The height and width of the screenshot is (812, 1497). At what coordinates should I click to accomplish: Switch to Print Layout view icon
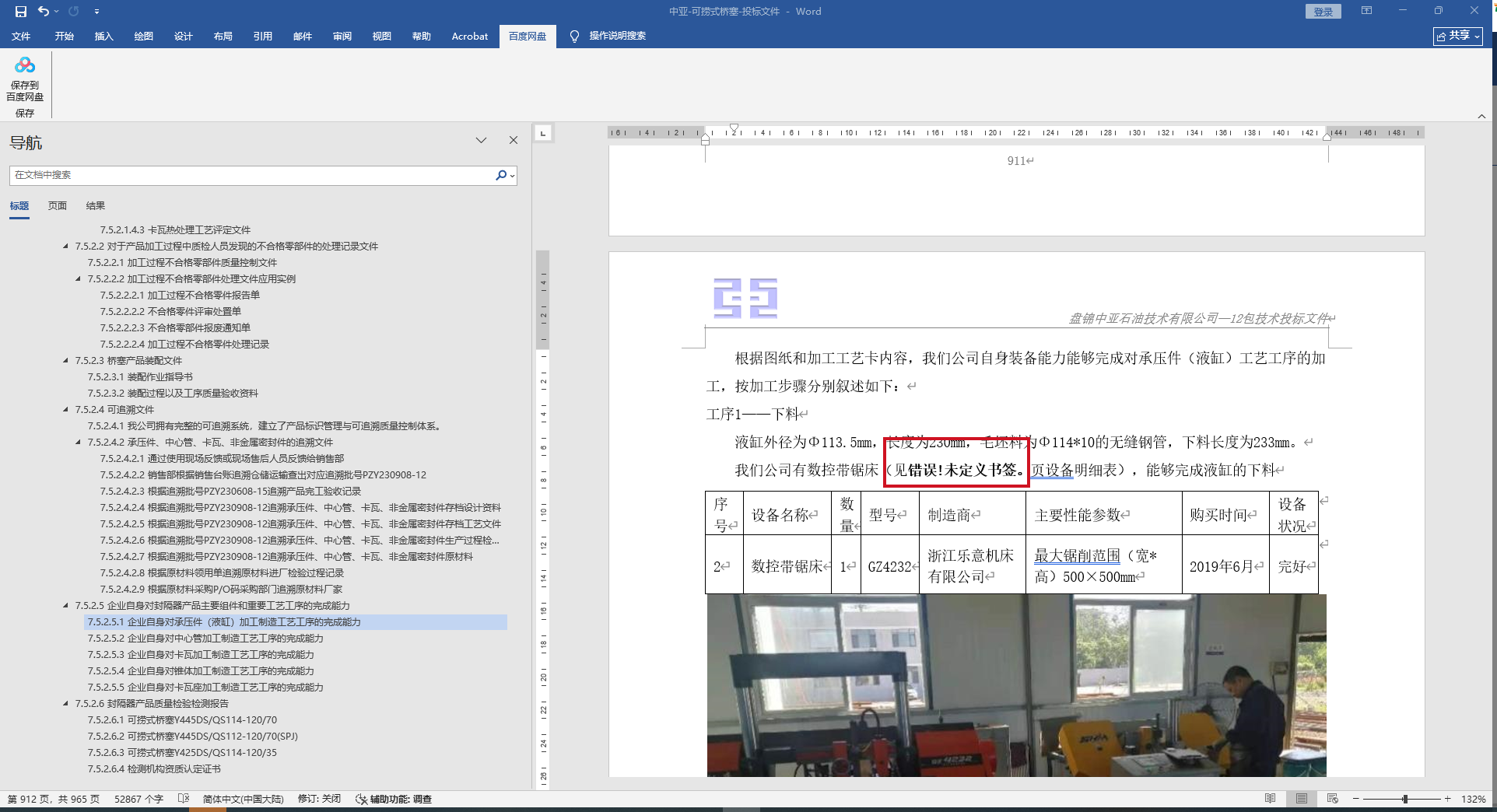click(1302, 799)
